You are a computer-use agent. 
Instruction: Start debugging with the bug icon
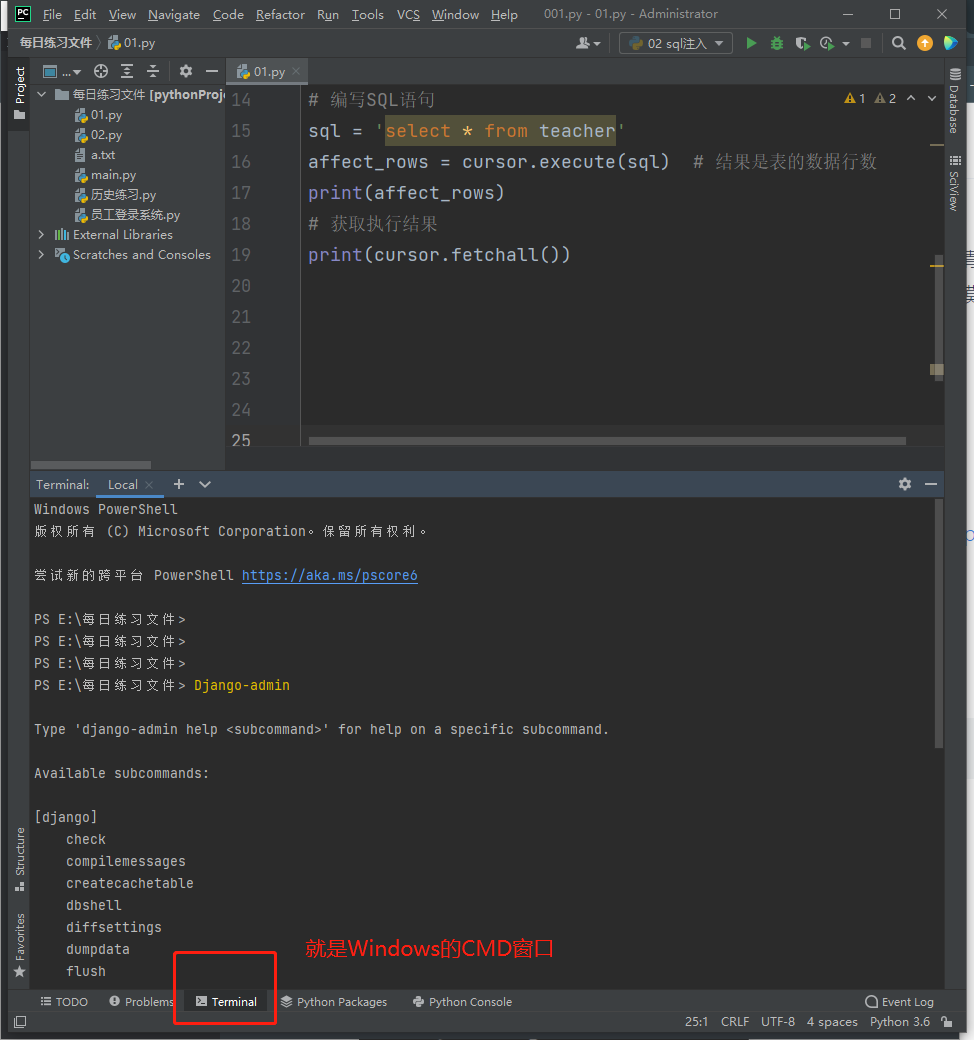pos(776,43)
